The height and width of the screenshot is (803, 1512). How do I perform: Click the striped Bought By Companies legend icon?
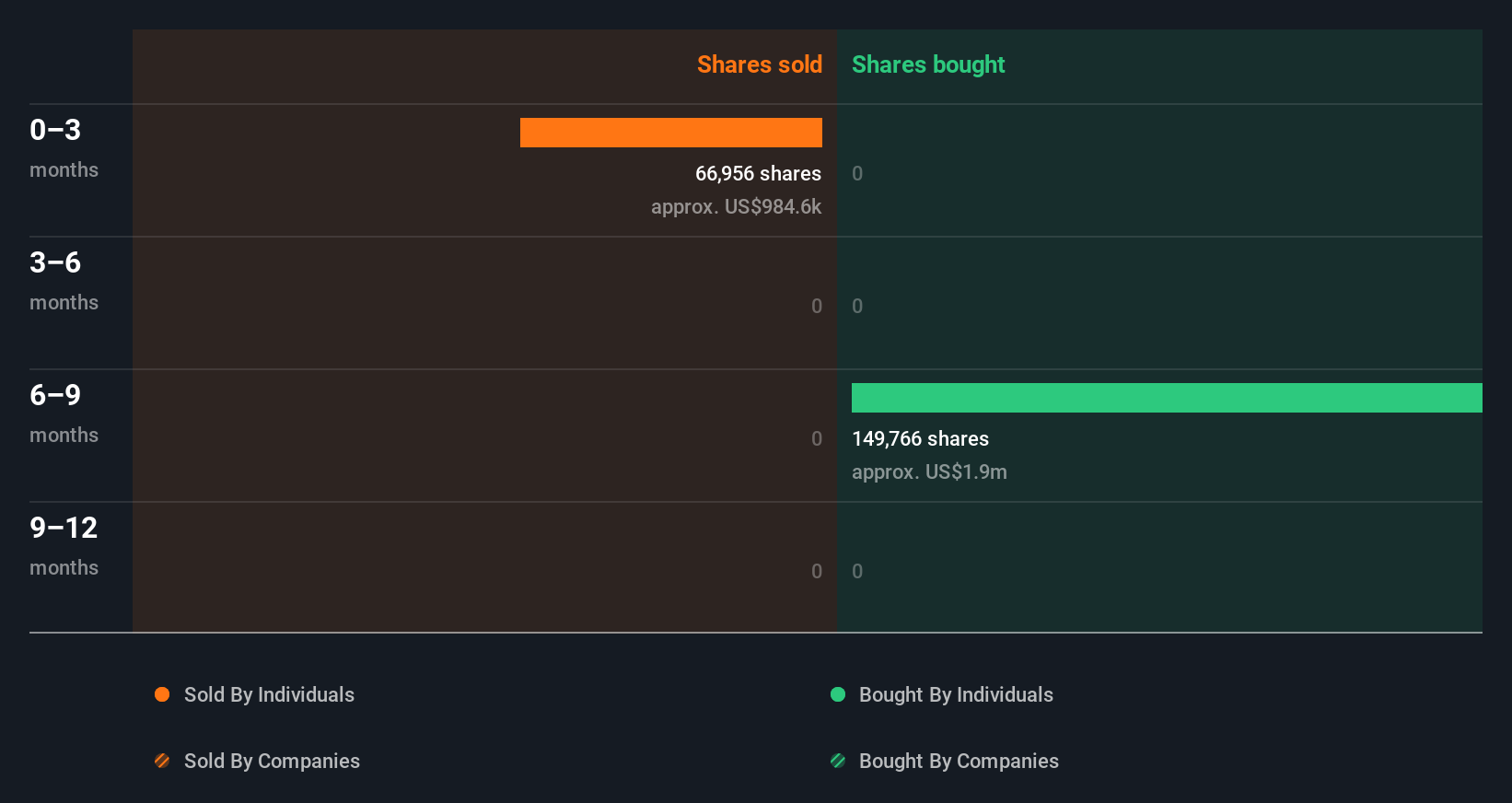[838, 761]
